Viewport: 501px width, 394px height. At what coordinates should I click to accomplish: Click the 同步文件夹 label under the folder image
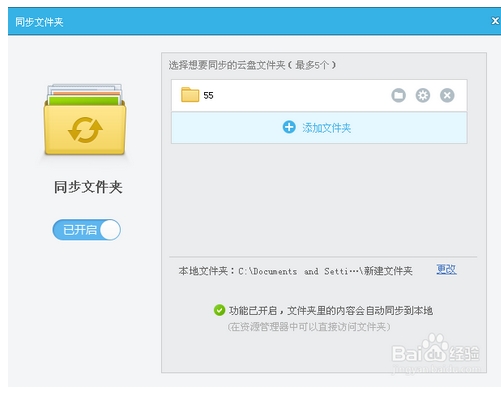click(88, 187)
